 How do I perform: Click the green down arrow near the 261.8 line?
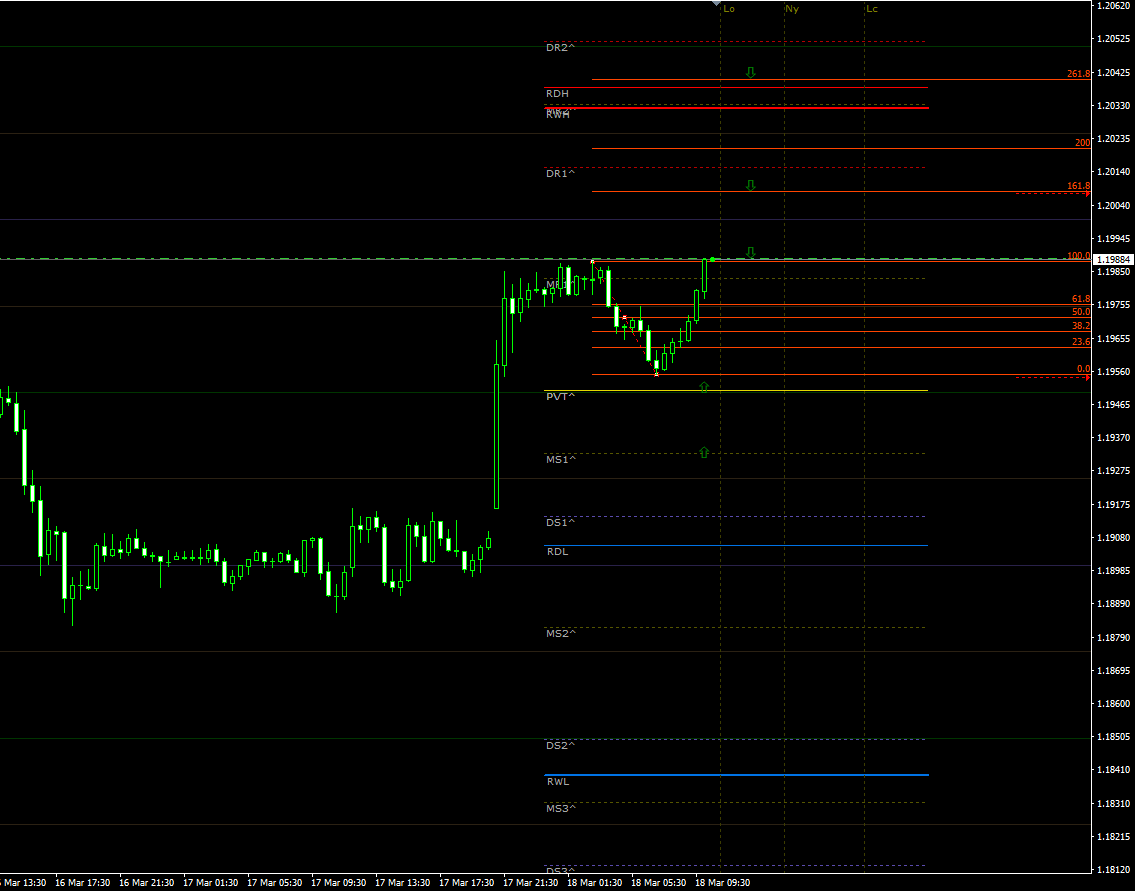750,73
